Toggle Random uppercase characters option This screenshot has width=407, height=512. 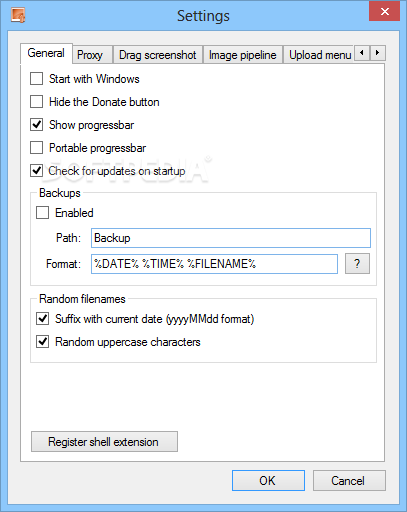click(x=42, y=342)
